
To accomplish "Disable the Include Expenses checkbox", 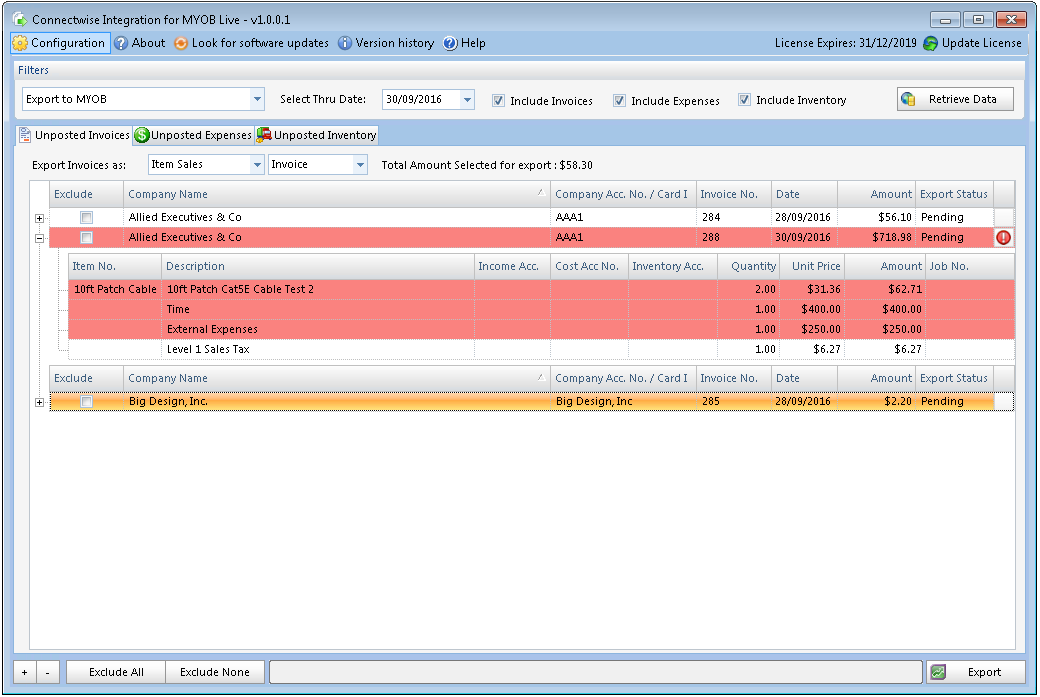I will [x=619, y=100].
